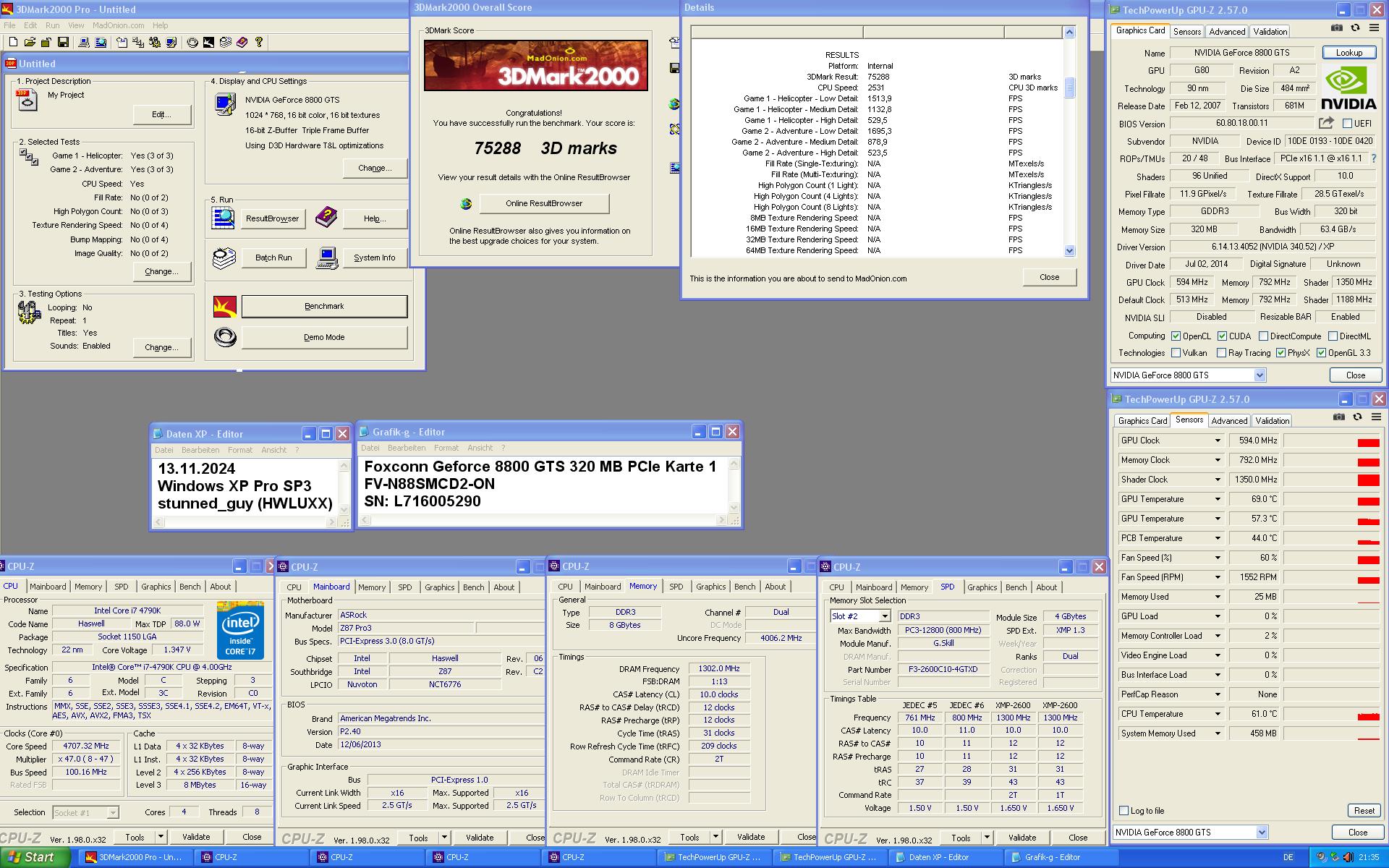Toggle OpenCL checkbox in GPU-Z
Viewport: 1389px width, 868px height.
tap(1176, 336)
